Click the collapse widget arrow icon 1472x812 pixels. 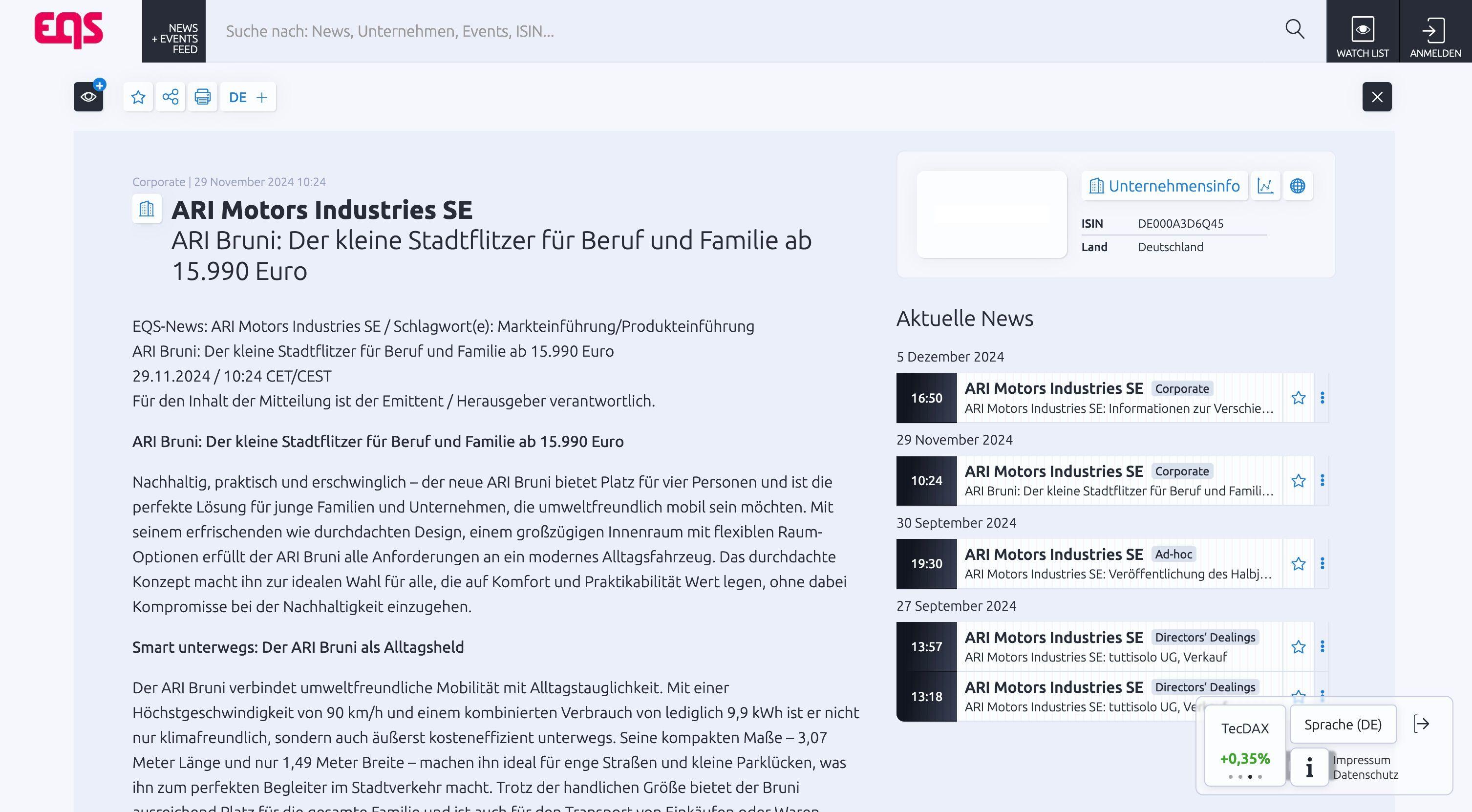1421,724
